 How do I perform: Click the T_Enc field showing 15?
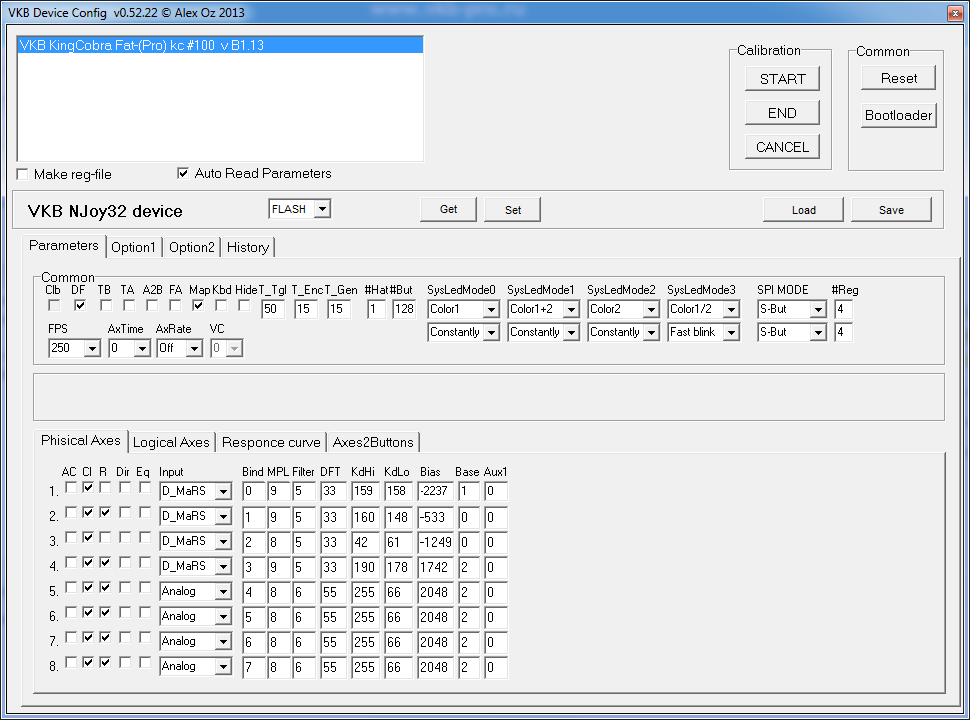(x=306, y=309)
